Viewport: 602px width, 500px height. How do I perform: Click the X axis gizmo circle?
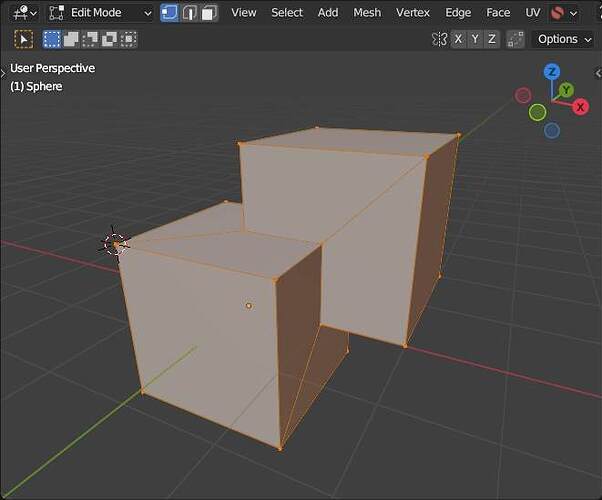[x=580, y=107]
